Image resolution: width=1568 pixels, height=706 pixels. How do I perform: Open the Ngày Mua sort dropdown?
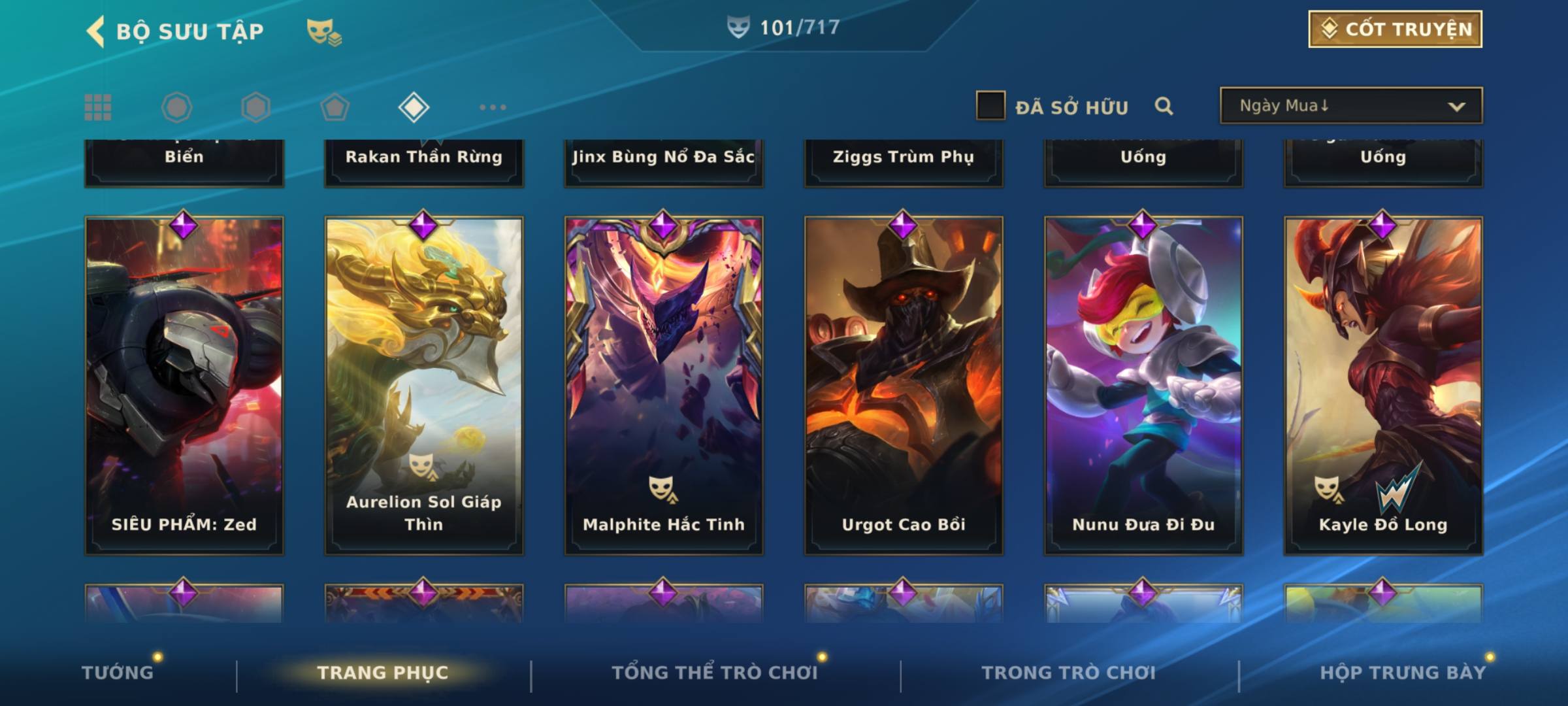coord(1351,106)
